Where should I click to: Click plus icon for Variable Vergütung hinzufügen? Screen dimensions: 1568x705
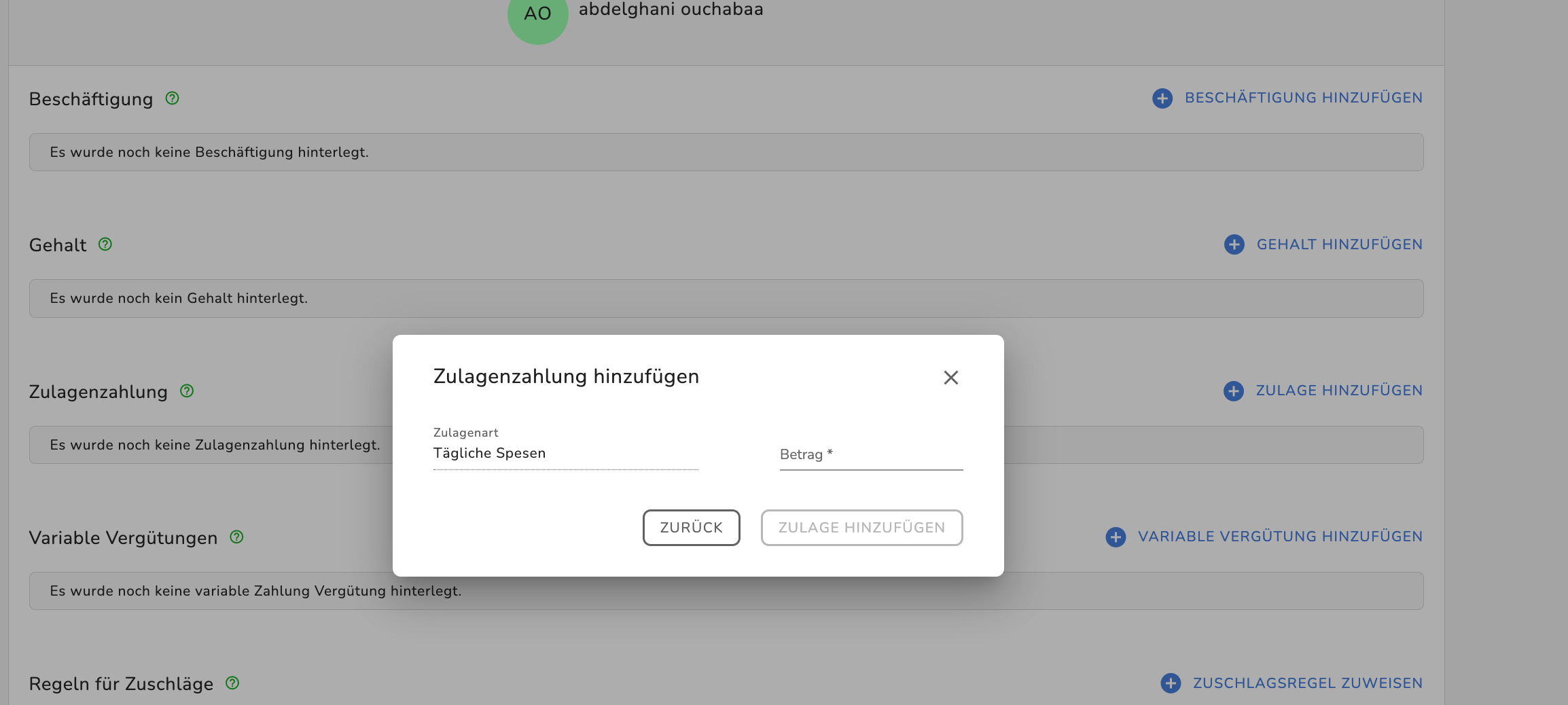click(1116, 537)
